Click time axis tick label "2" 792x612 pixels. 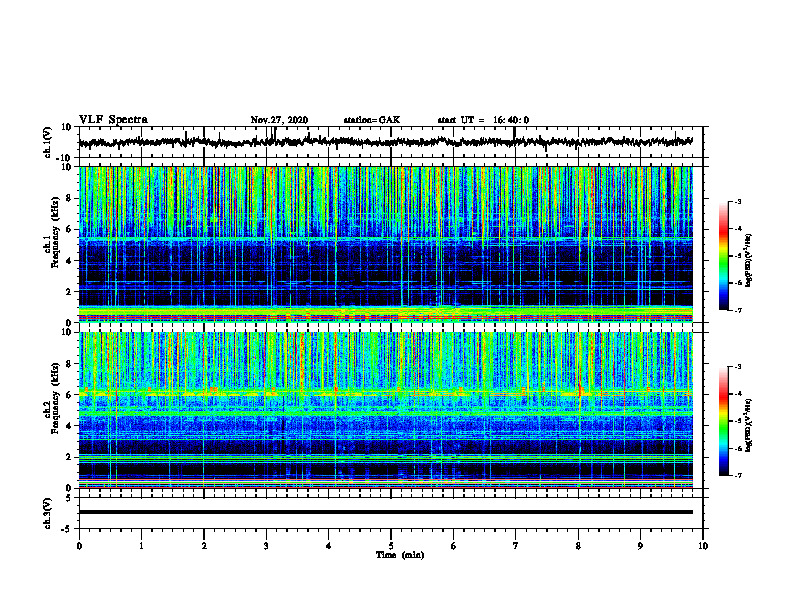pos(204,546)
